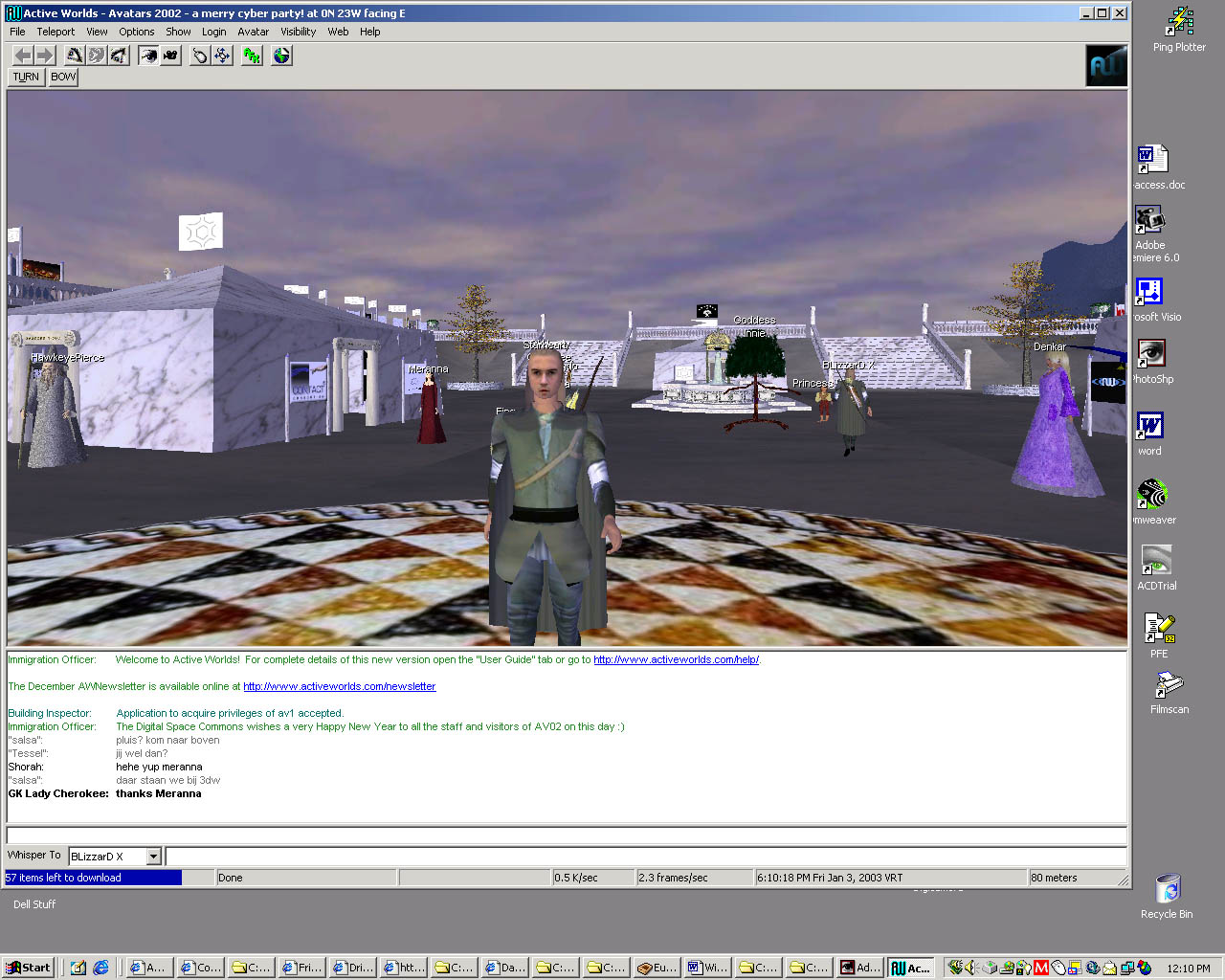This screenshot has height=980, width=1225.
Task: Open the activeworlds.com/help link
Action: pos(676,659)
